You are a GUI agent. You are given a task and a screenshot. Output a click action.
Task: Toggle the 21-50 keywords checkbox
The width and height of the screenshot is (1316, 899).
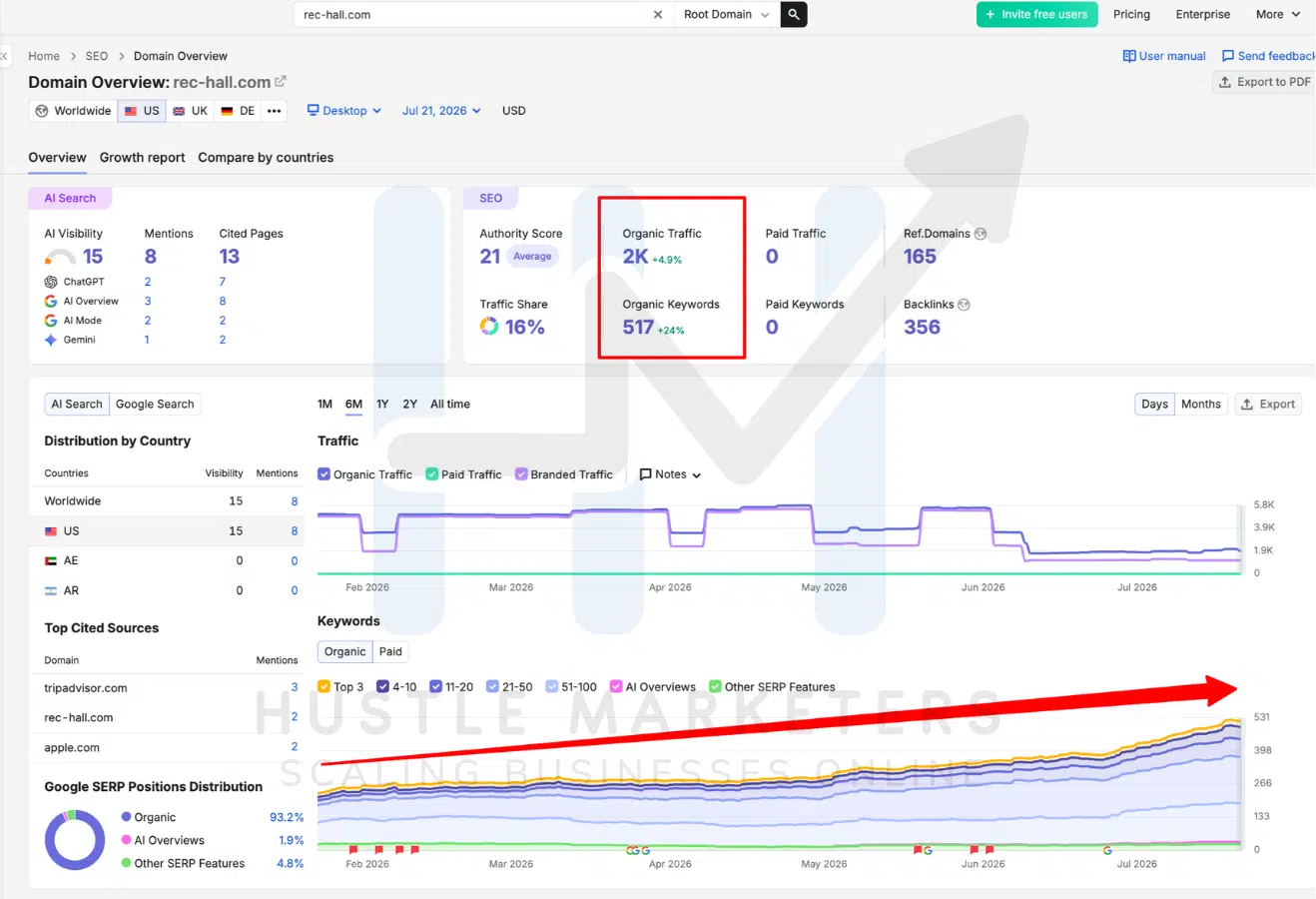click(492, 686)
